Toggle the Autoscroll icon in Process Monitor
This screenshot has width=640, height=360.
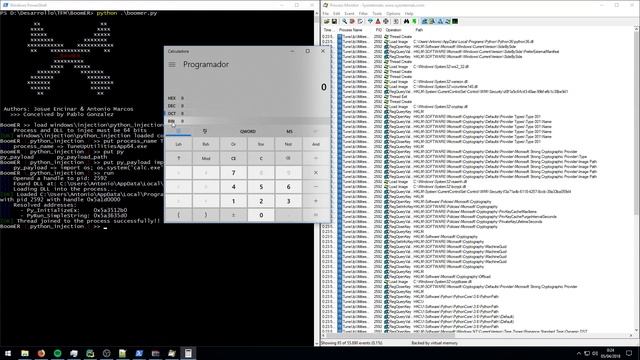[352, 21]
